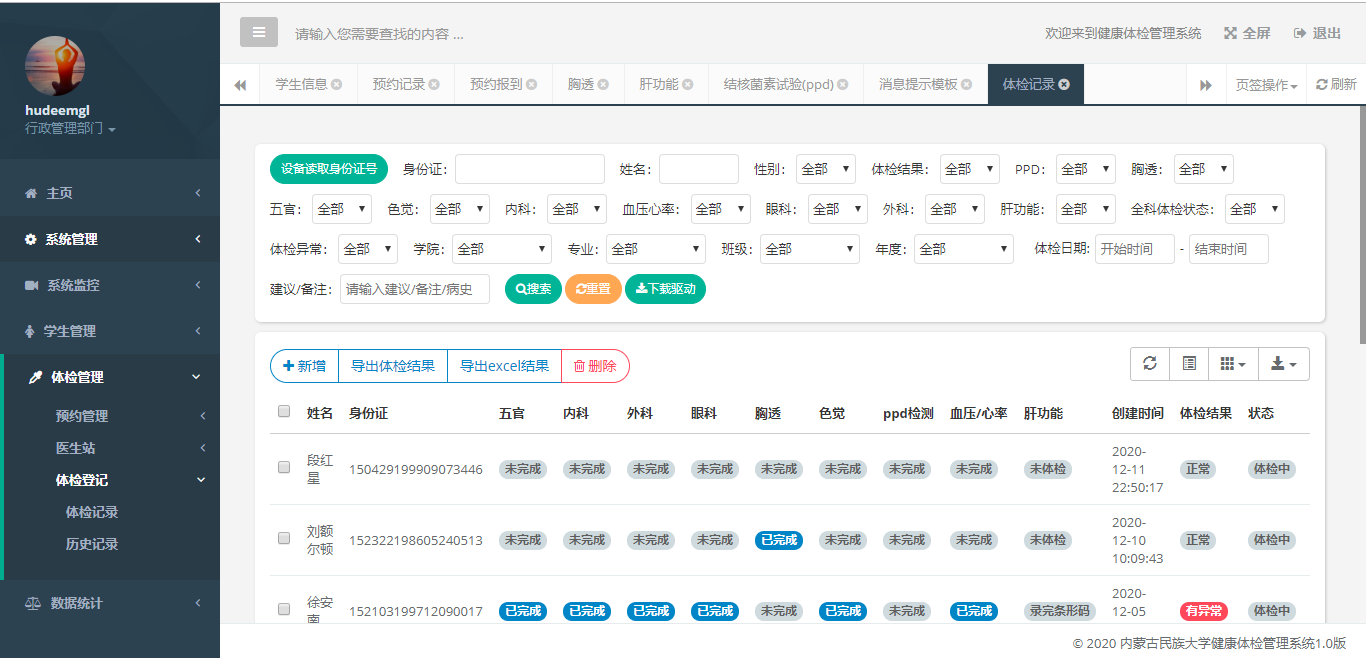This screenshot has width=1366, height=658.
Task: Expand 数据统计 in the sidebar
Action: [x=110, y=603]
